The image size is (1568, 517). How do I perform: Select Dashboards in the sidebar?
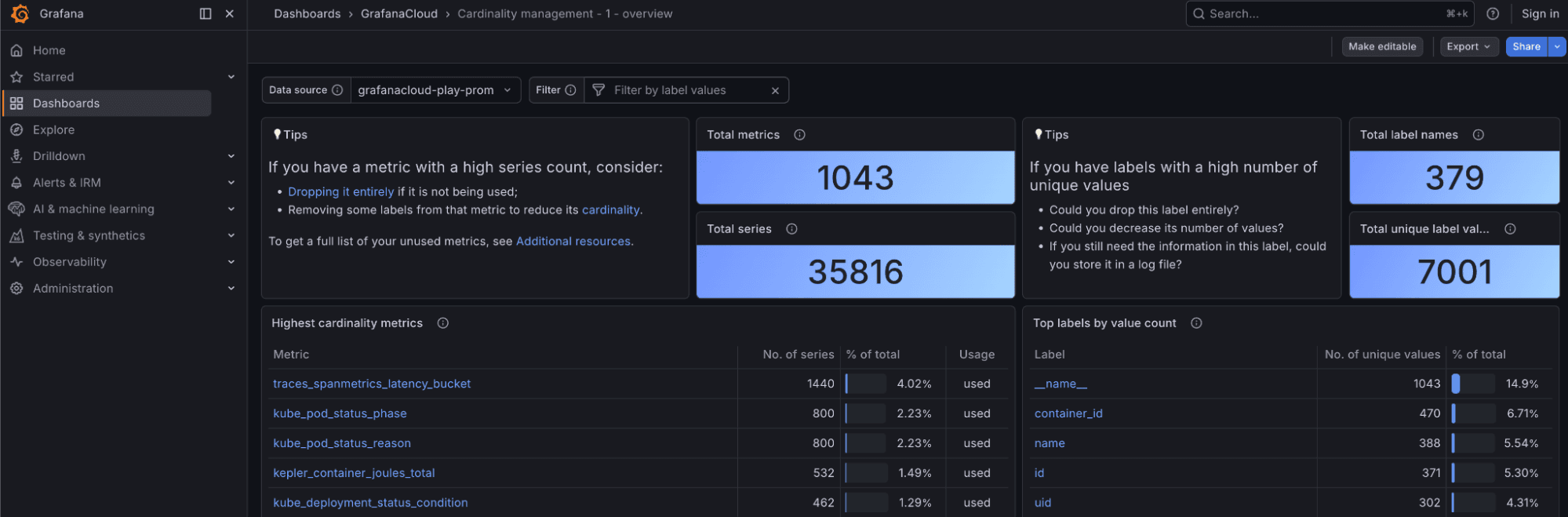click(x=107, y=103)
